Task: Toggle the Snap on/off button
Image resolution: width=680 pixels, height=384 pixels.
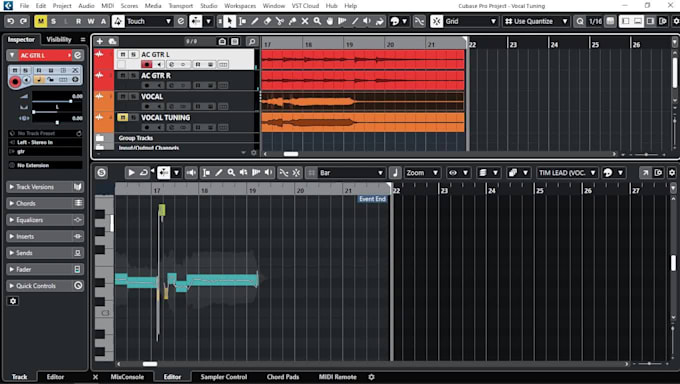Action: (x=437, y=21)
